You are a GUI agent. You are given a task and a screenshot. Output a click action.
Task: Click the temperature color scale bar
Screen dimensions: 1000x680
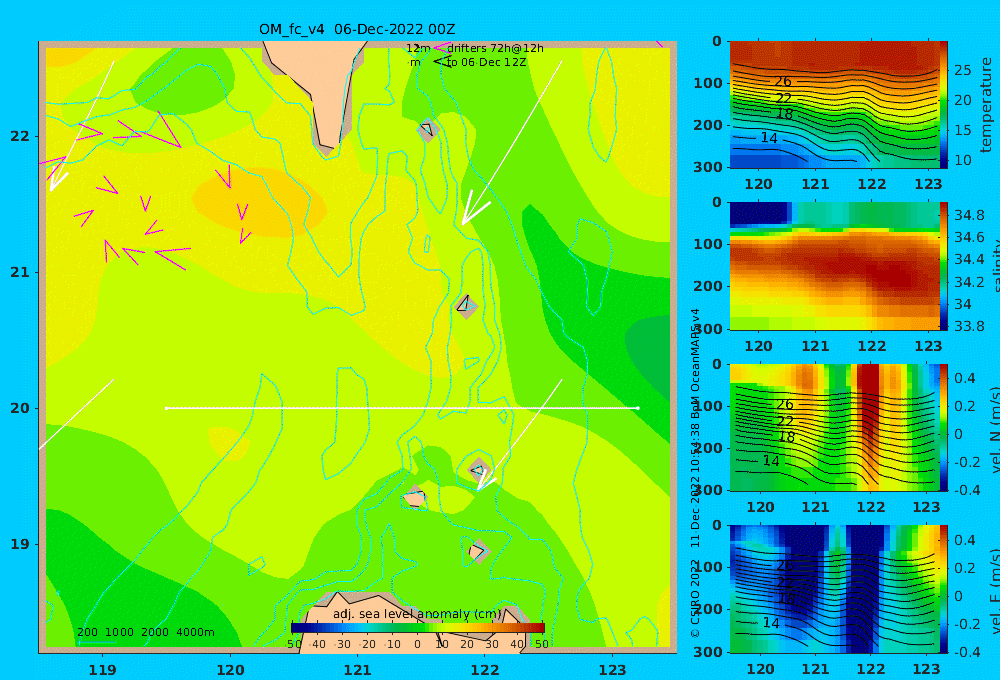click(944, 105)
